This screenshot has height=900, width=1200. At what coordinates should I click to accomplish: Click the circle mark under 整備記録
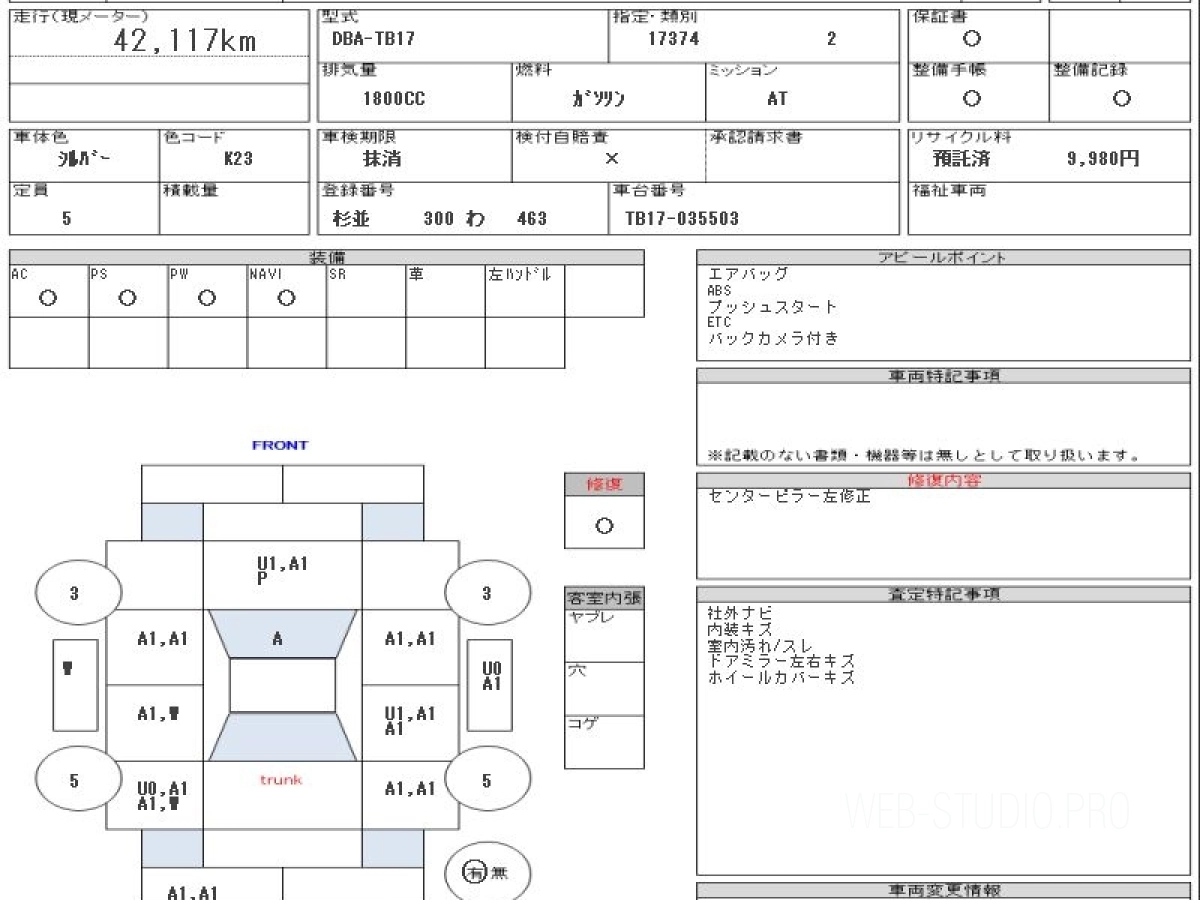(x=1122, y=98)
